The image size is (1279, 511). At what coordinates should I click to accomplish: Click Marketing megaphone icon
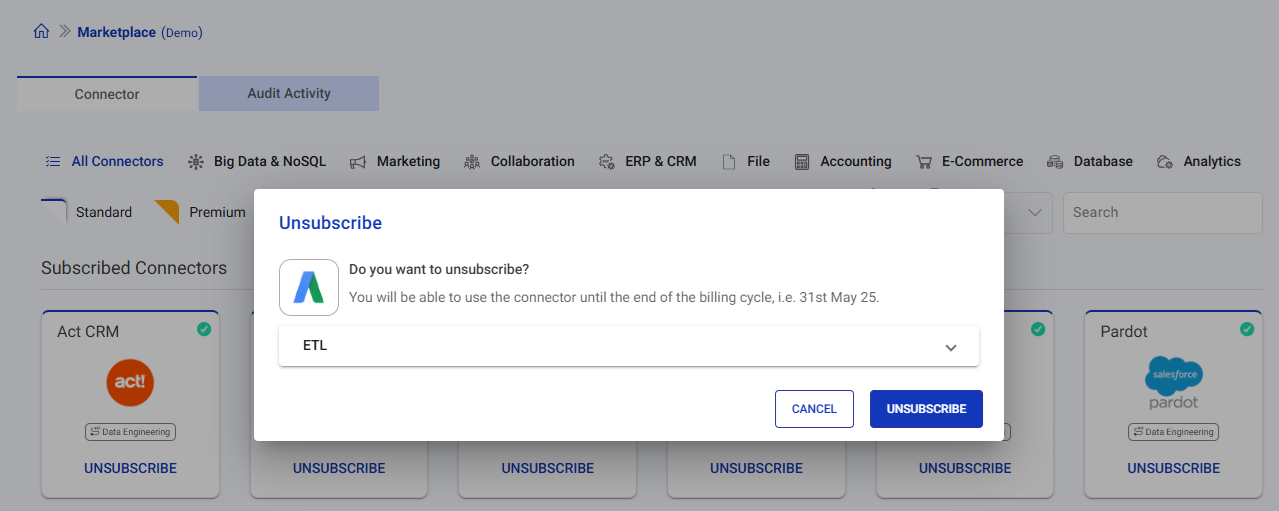(x=358, y=161)
